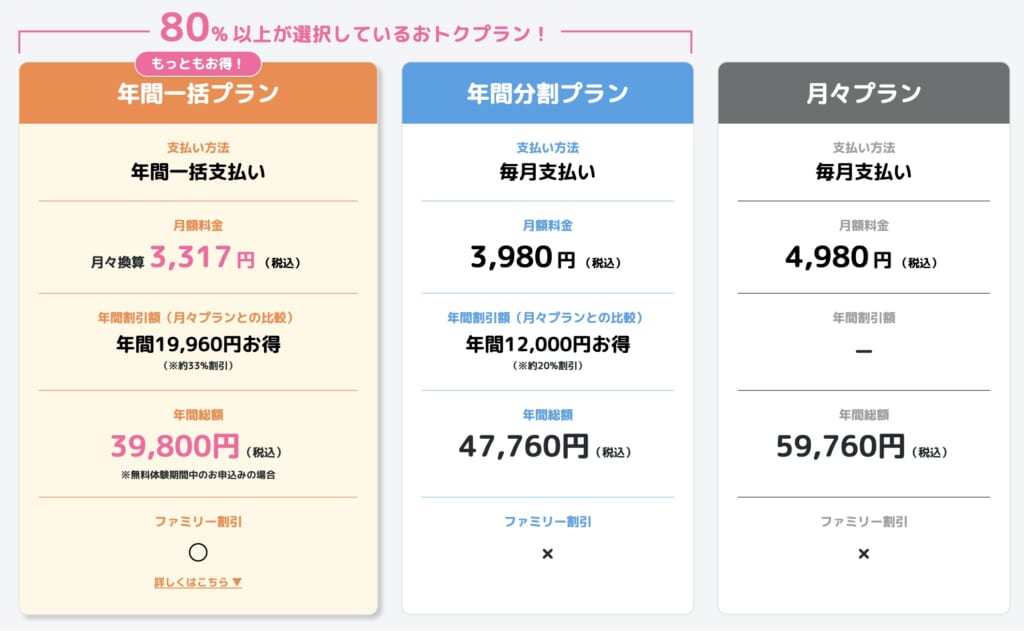Select the 年間一括プラン header
The width and height of the screenshot is (1024, 631).
click(x=198, y=94)
